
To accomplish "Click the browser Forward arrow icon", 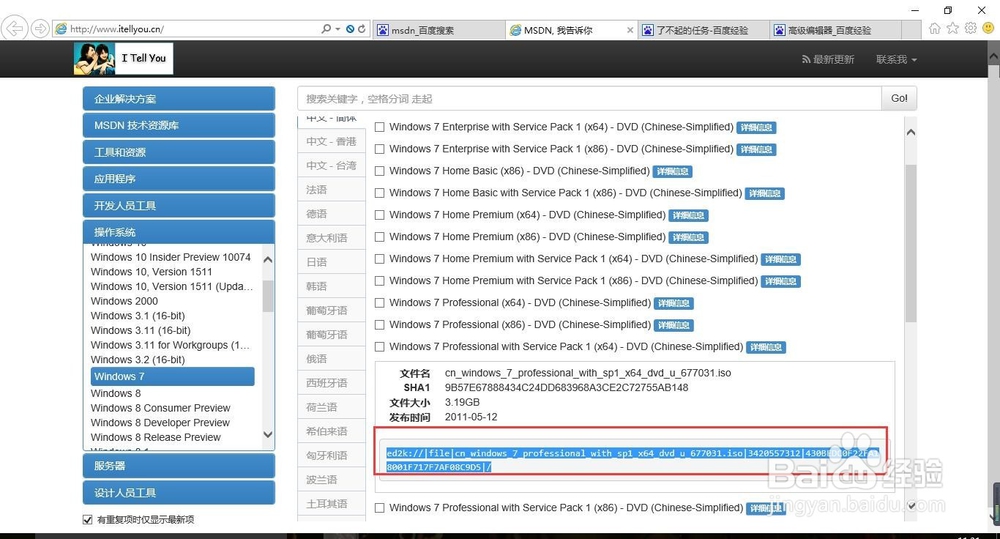I will tap(40, 29).
